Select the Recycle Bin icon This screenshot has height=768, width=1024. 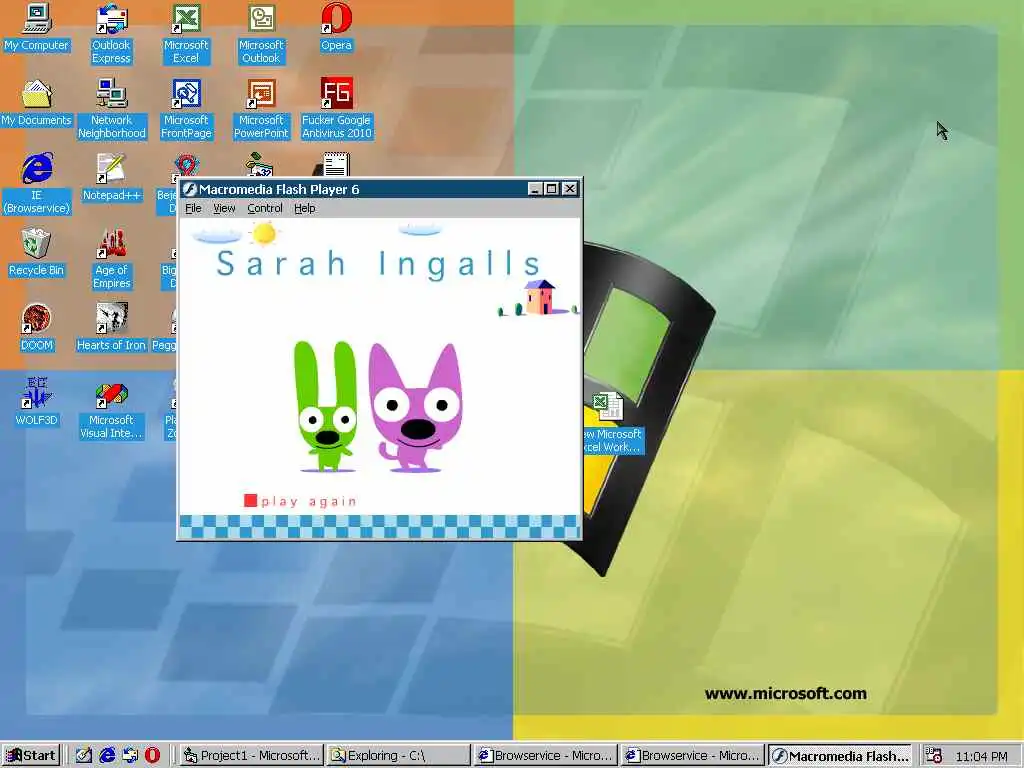[x=37, y=253]
